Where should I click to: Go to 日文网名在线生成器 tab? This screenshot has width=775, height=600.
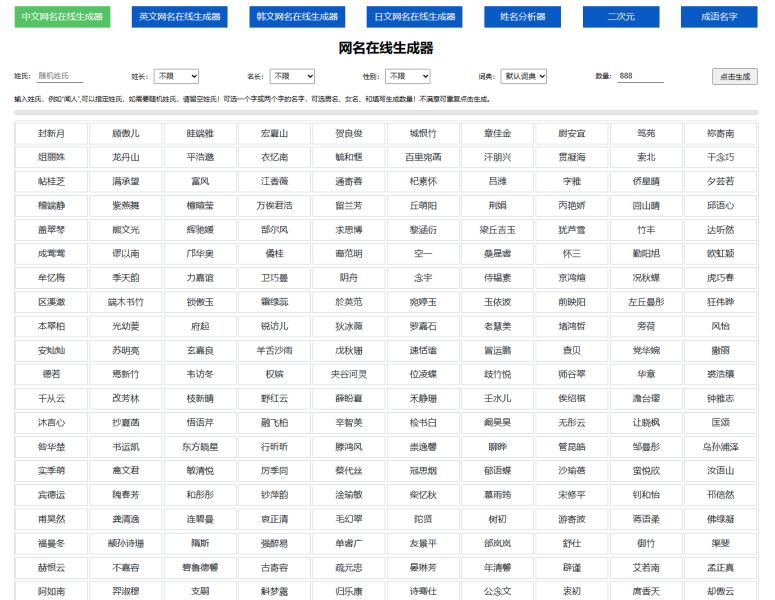(x=415, y=17)
